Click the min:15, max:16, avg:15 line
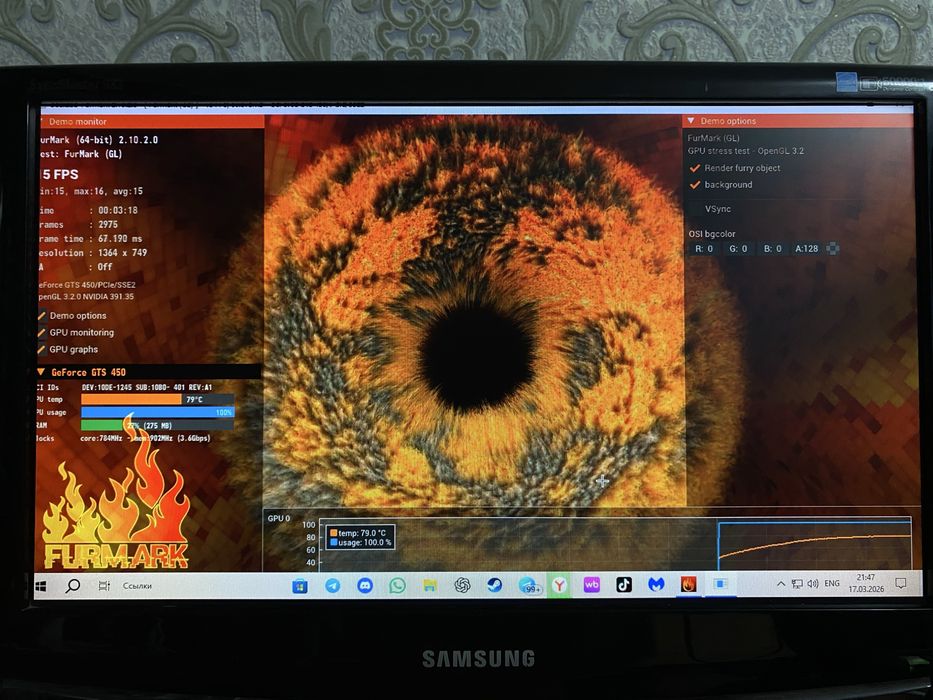This screenshot has width=933, height=700. tap(91, 192)
